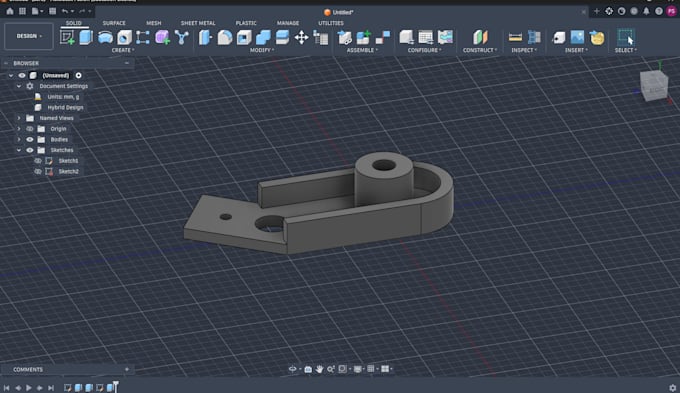Open the CONSTRUCT dropdown menu
This screenshot has width=680, height=393.
[x=480, y=50]
